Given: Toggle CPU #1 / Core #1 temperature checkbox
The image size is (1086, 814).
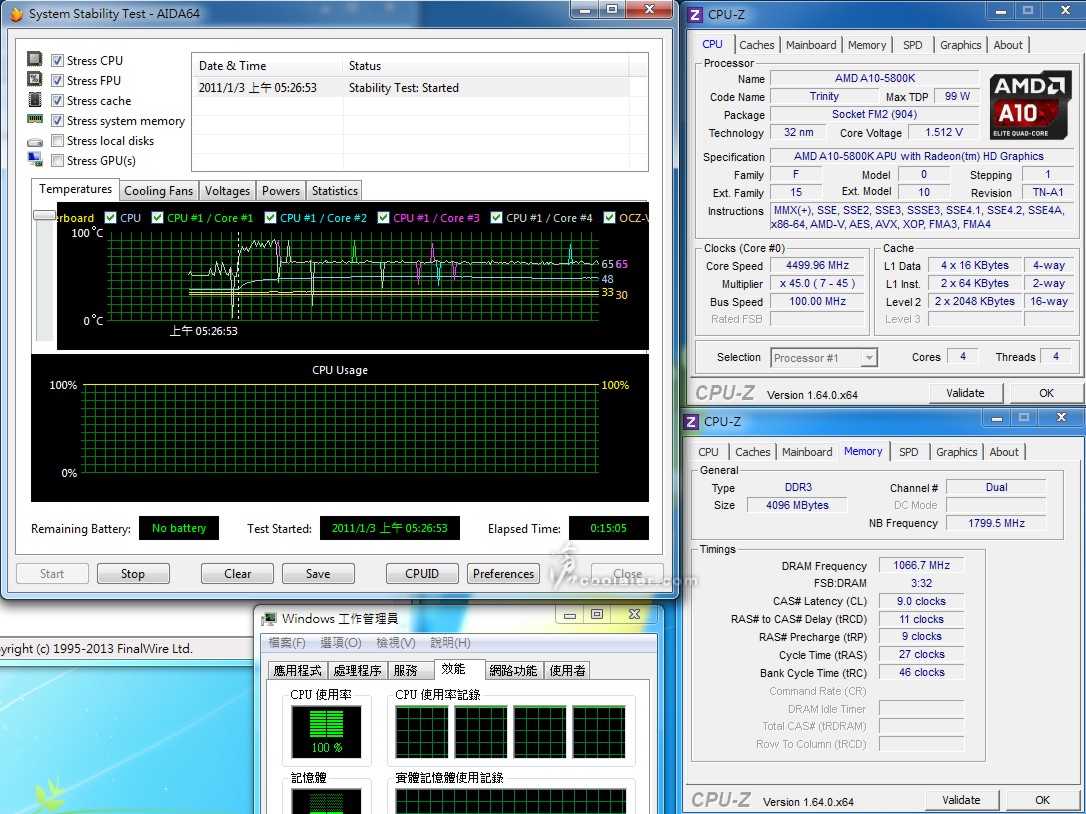Looking at the screenshot, I should click(x=157, y=218).
